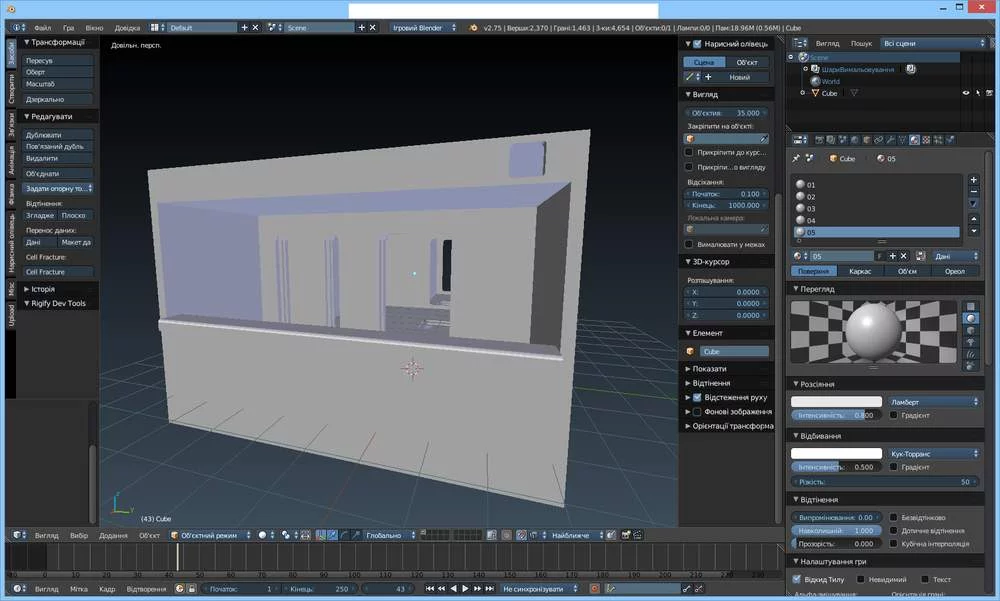The image size is (1000, 601).
Task: Enable the Градієнт checkbox under Розсіяння
Action: click(x=893, y=415)
